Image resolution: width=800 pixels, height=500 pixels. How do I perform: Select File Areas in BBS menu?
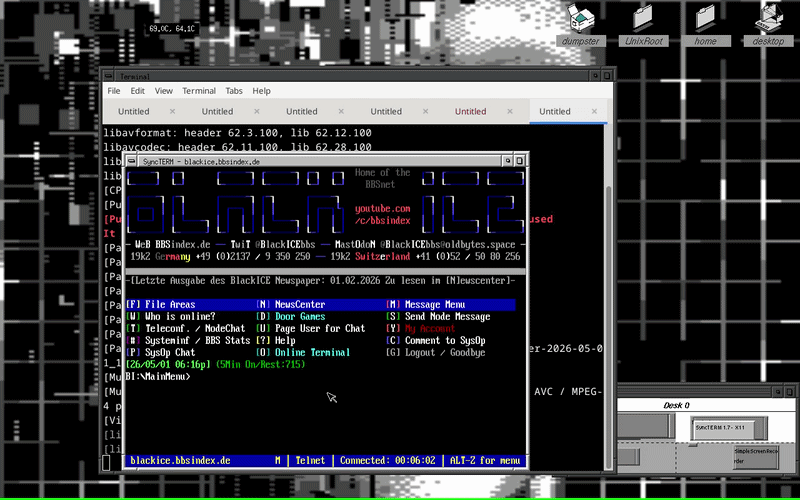[x=161, y=305]
